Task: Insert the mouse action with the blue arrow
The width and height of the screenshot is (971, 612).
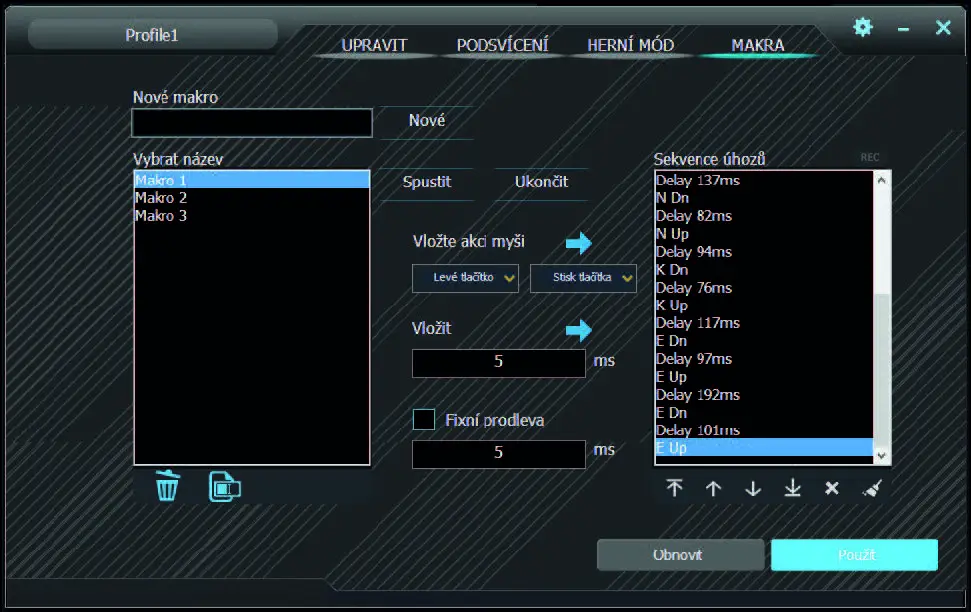Action: (579, 243)
